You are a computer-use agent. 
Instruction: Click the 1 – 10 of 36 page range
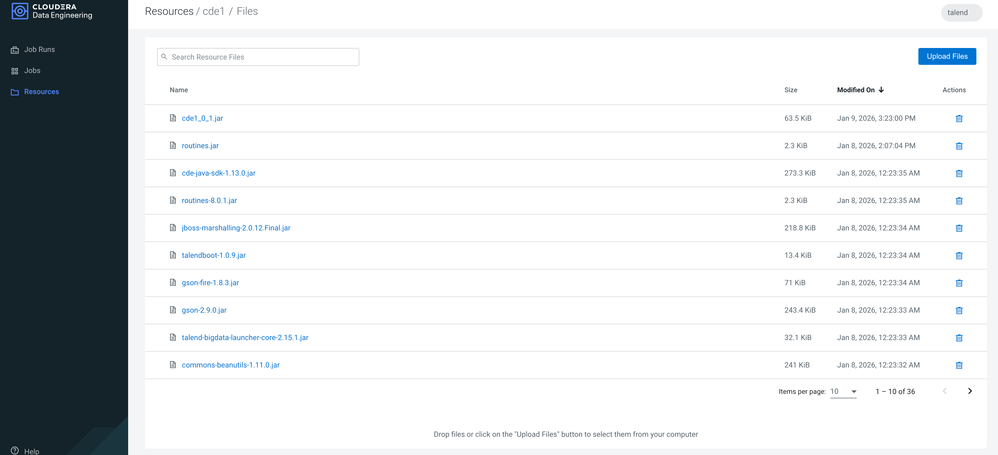click(895, 391)
